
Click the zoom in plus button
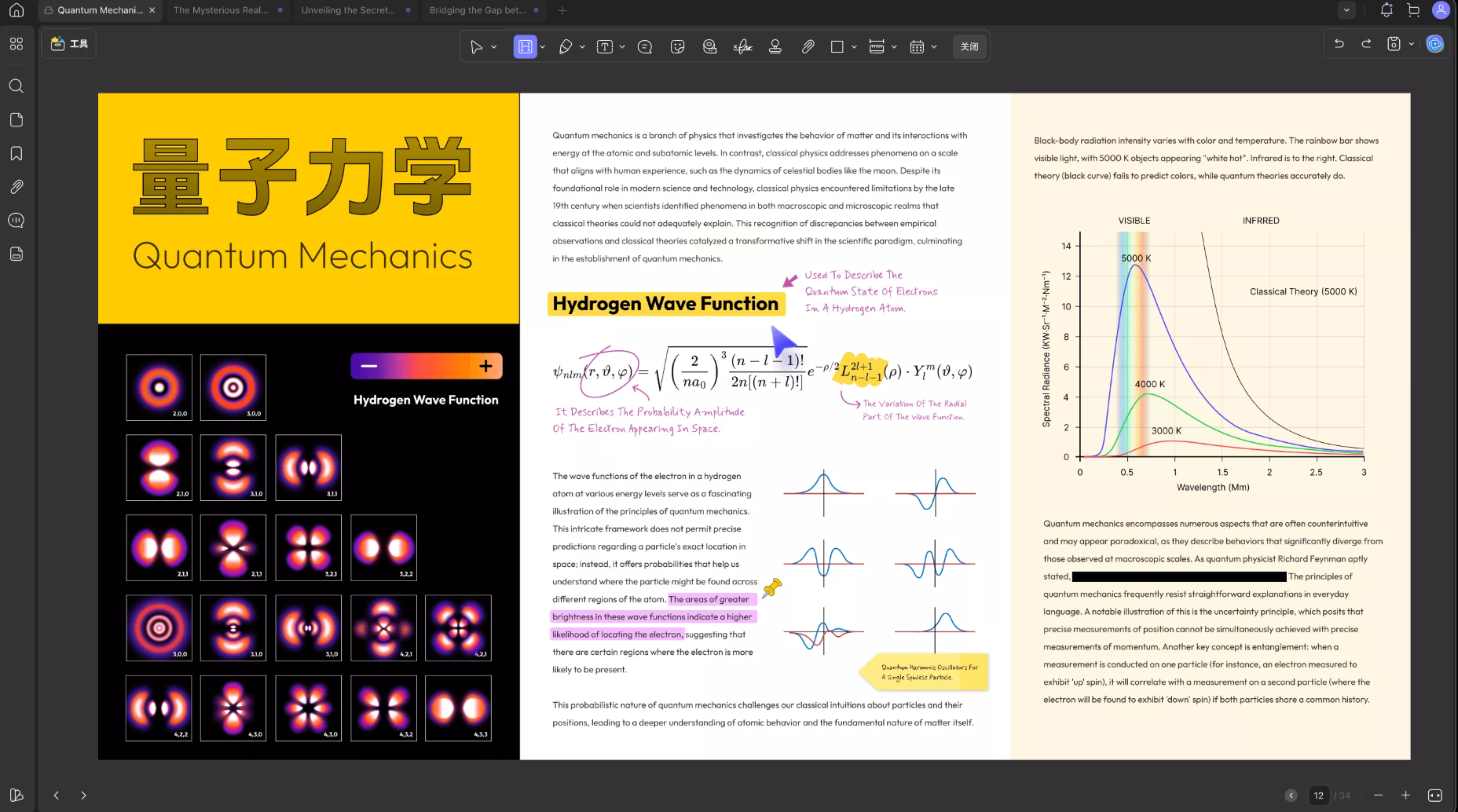pyautogui.click(x=1405, y=796)
